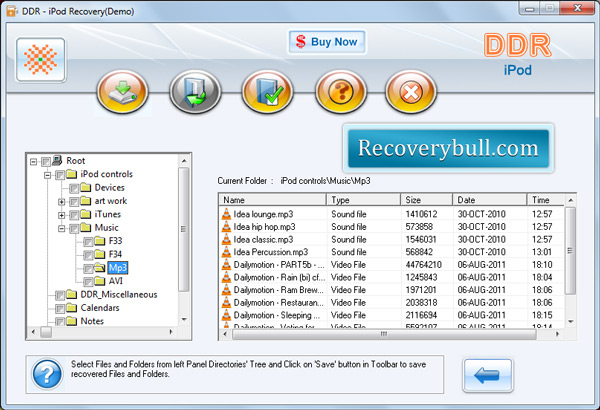Click the orange exit X toolbar icon
This screenshot has height=410, width=600.
coord(411,92)
